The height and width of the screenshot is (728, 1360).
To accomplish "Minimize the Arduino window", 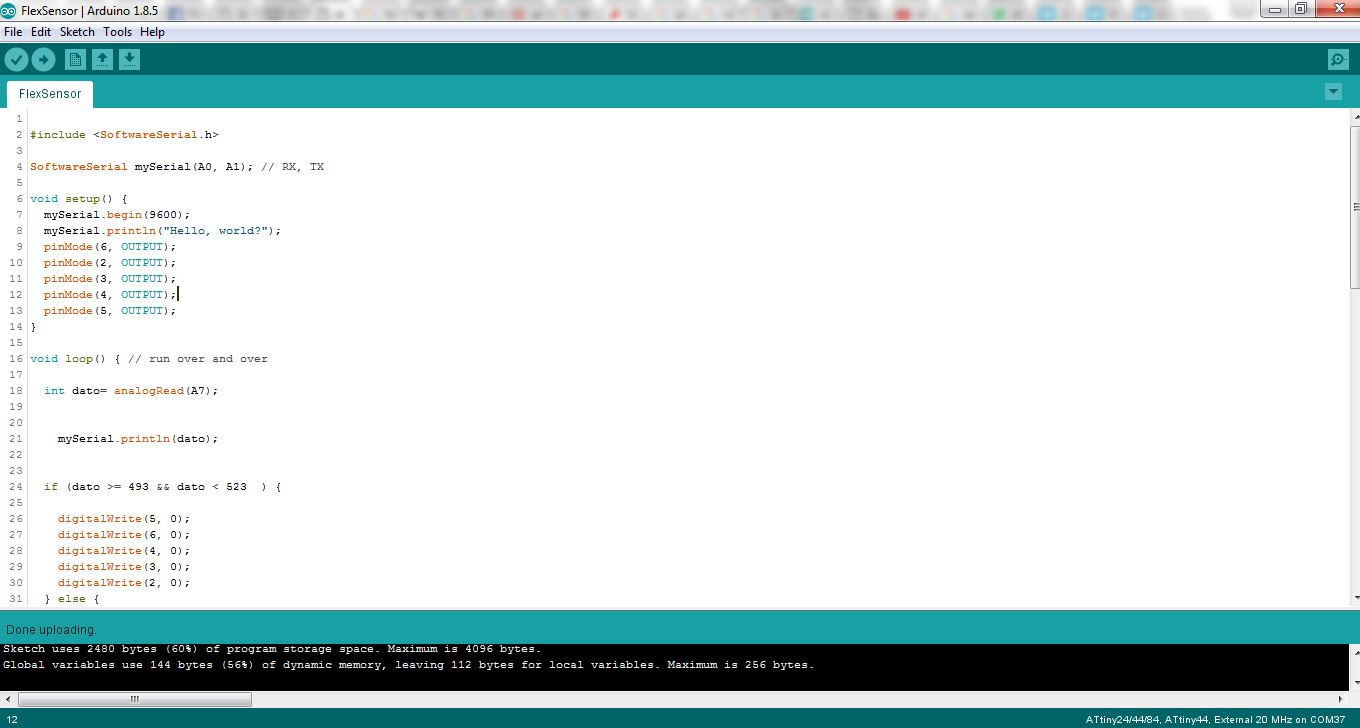I will pyautogui.click(x=1273, y=9).
